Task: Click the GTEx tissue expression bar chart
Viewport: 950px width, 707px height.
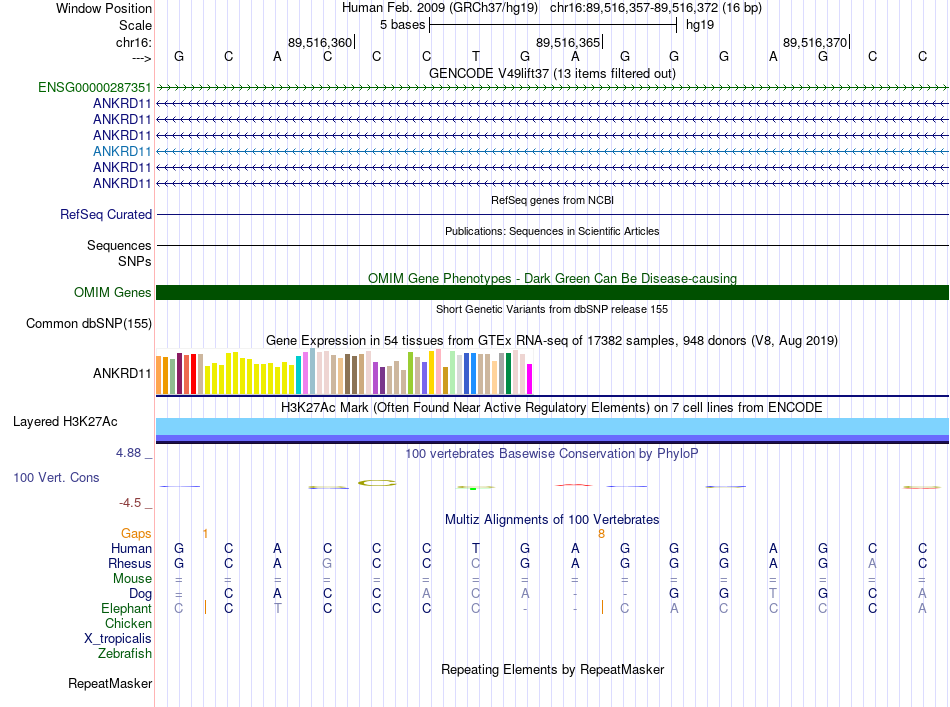Action: point(344,372)
